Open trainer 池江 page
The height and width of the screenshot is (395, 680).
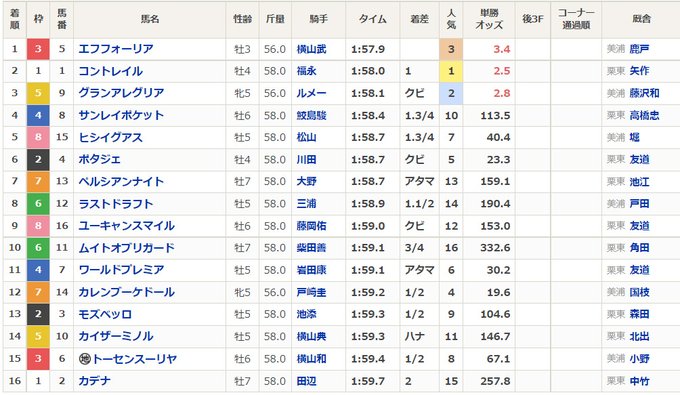[x=640, y=182]
